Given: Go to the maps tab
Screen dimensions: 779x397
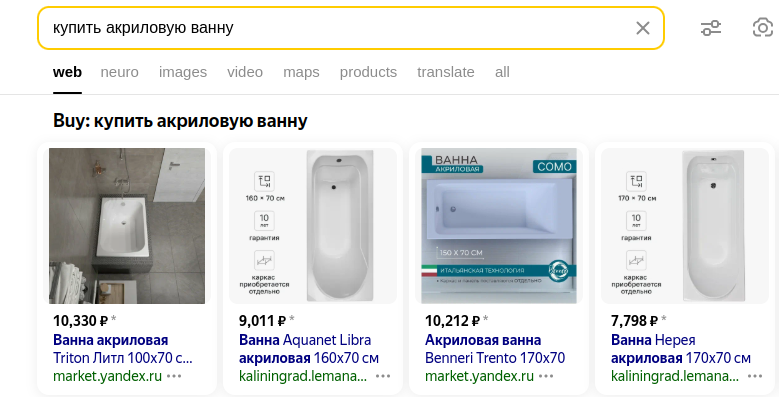Looking at the screenshot, I should pos(301,73).
